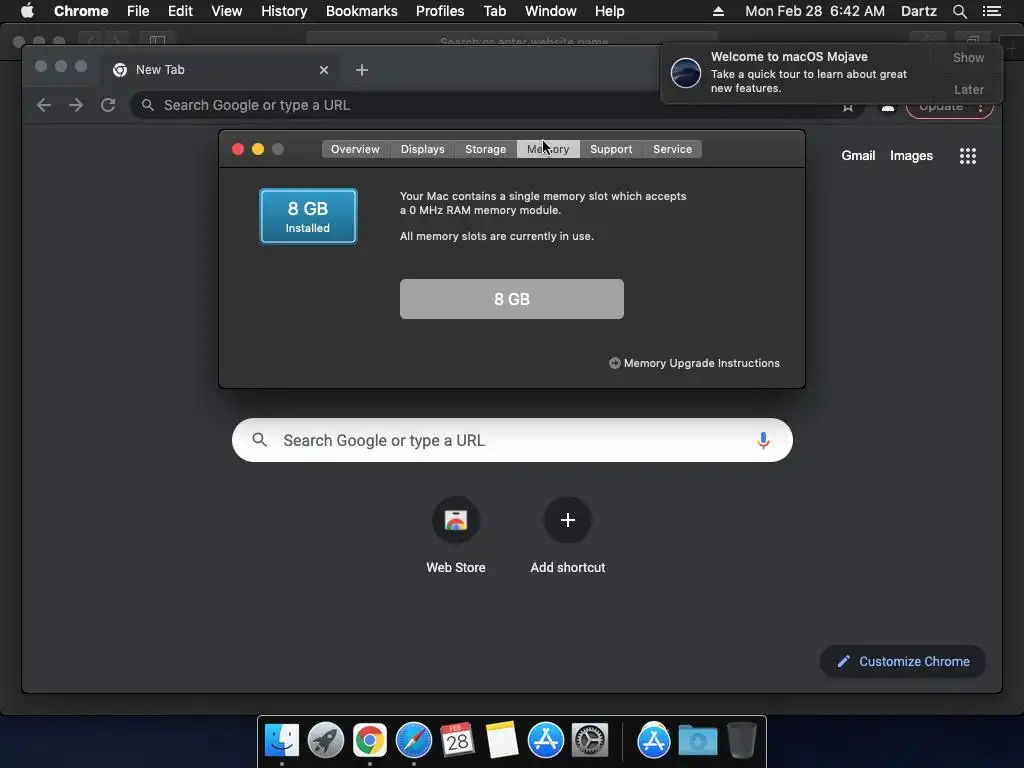This screenshot has width=1024, height=768.
Task: Click Google search box on page
Action: [512, 440]
